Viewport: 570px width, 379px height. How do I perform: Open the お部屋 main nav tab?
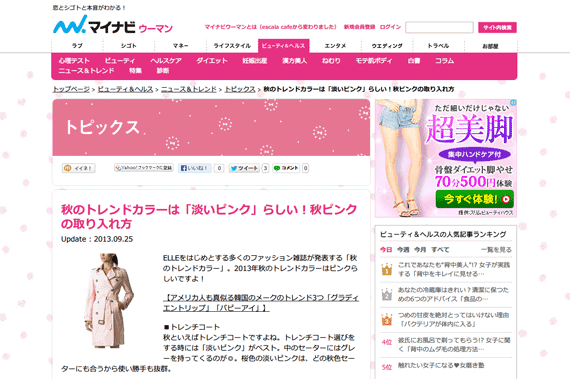[x=490, y=46]
